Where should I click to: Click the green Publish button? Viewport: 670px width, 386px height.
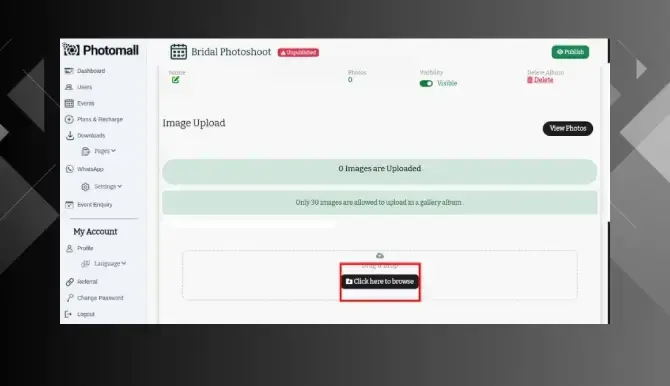pos(570,52)
